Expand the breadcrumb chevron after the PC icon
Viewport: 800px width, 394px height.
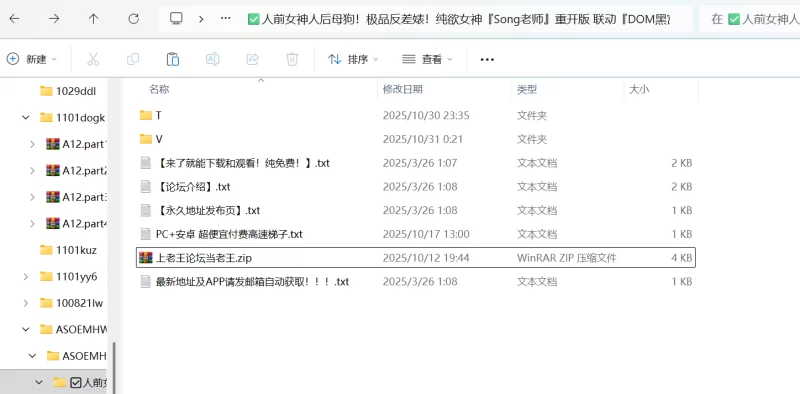[x=201, y=19]
